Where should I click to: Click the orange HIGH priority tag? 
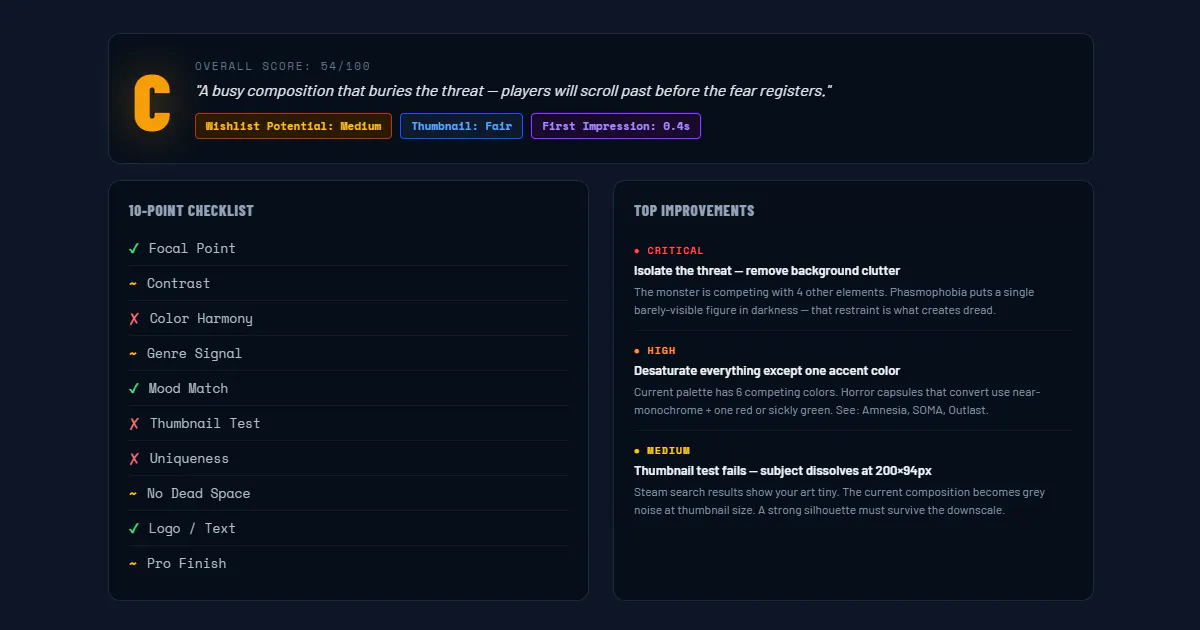coord(655,351)
